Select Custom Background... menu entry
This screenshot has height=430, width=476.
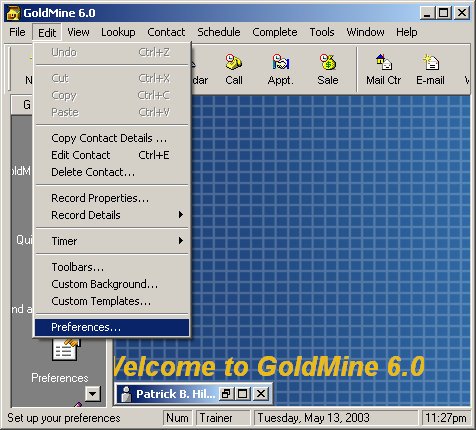112,284
